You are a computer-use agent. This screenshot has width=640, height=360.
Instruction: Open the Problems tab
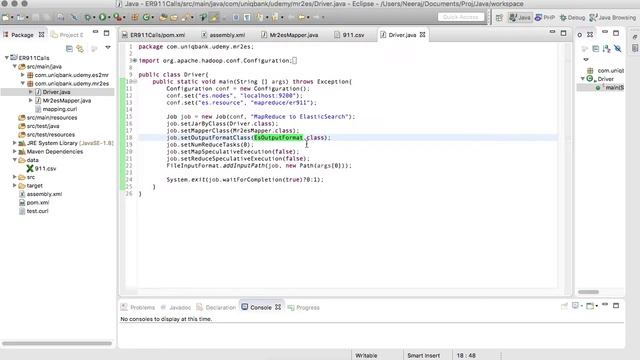138,307
